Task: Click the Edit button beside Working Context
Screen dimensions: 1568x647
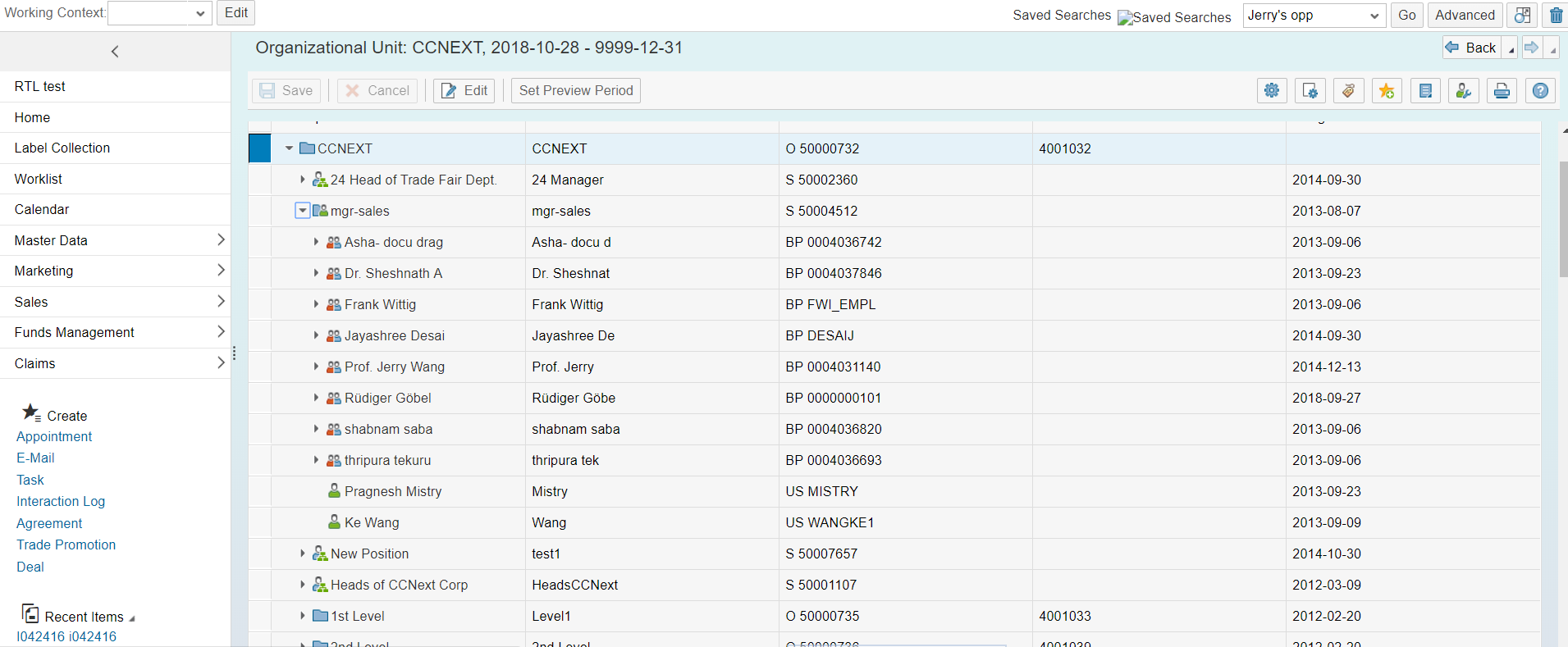Action: click(235, 12)
